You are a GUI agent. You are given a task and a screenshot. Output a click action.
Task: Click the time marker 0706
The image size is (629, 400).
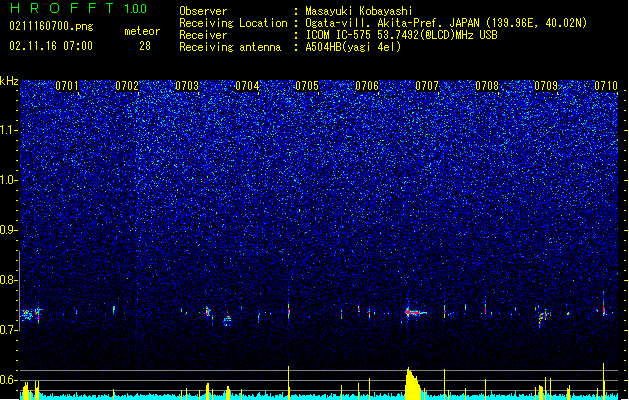click(367, 86)
